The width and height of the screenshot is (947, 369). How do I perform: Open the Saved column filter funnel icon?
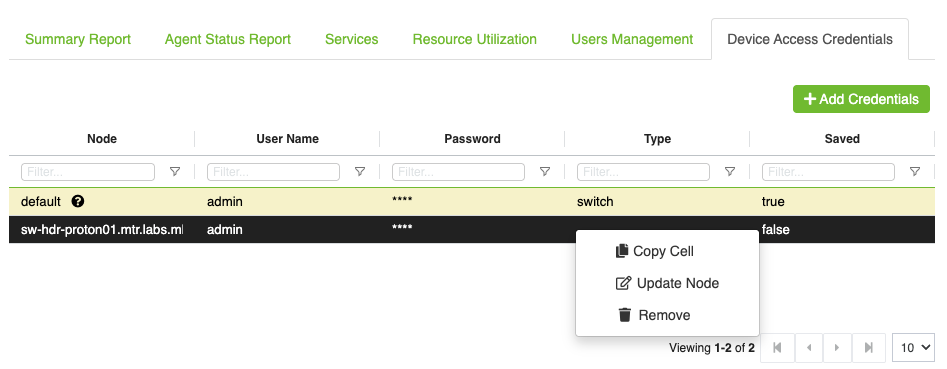(915, 172)
